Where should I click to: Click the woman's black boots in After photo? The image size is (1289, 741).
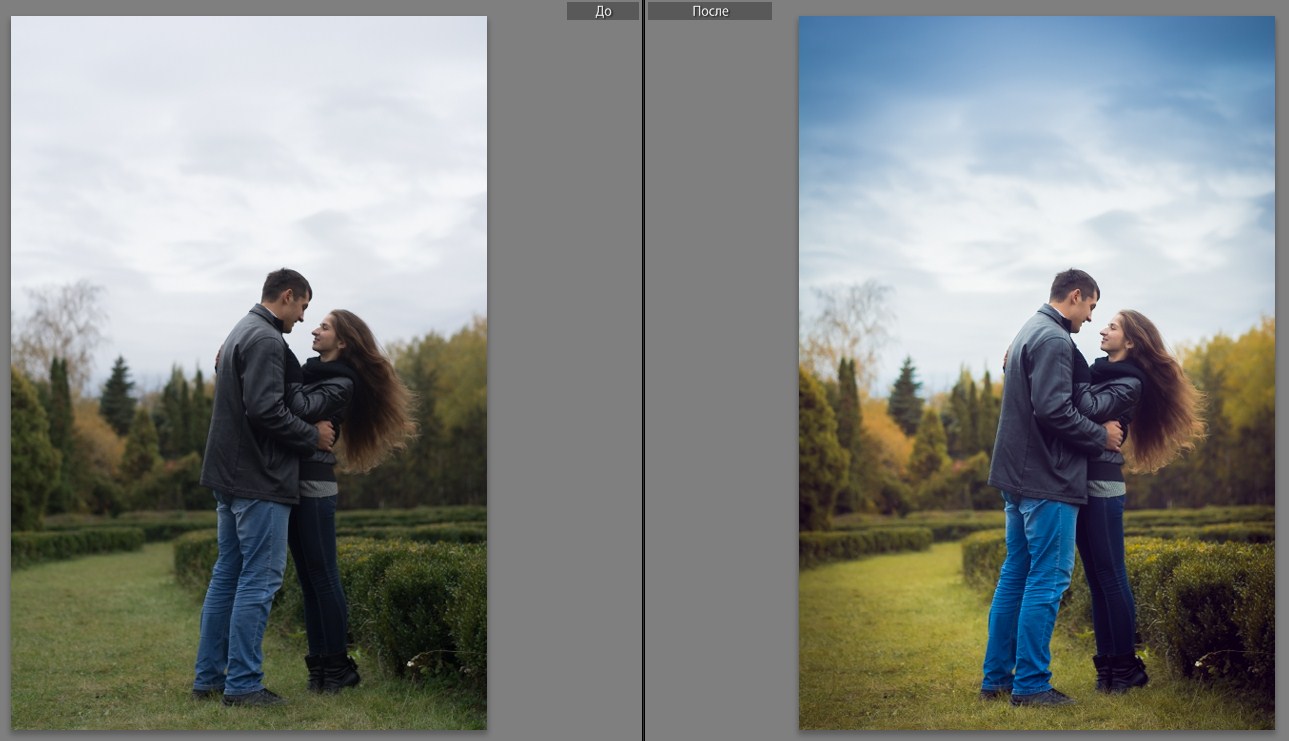click(x=1118, y=673)
